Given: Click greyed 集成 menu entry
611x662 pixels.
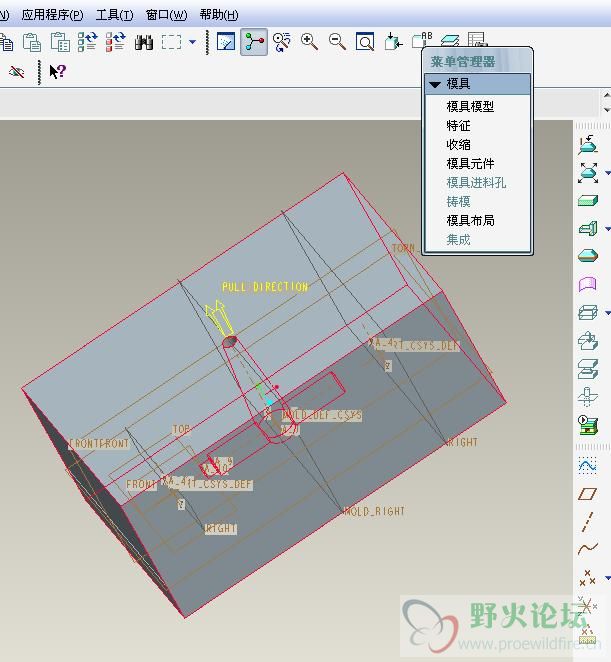Looking at the screenshot, I should tap(458, 240).
